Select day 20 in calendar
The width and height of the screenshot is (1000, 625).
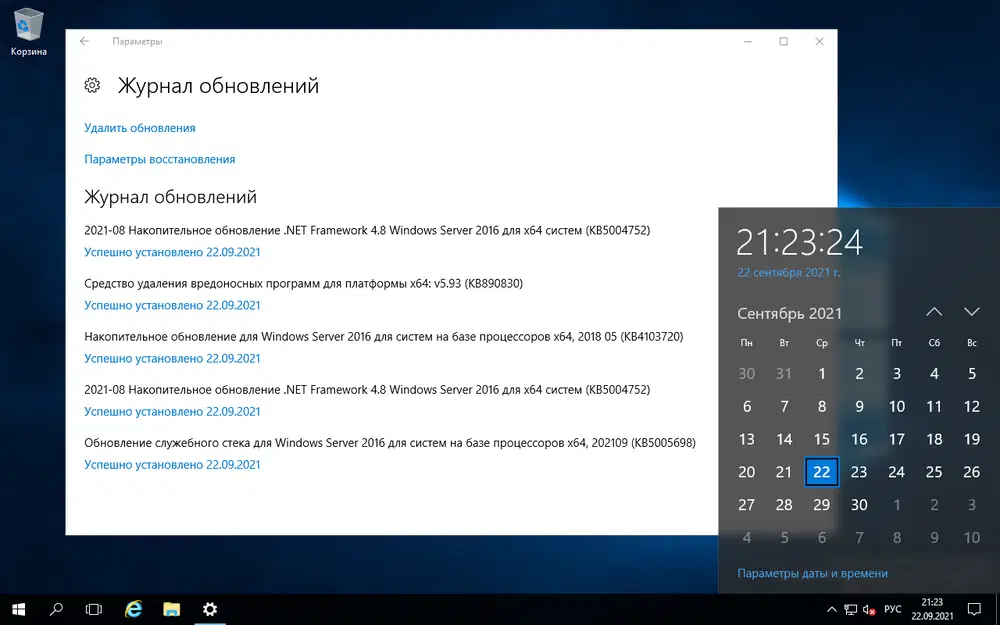[x=747, y=472]
